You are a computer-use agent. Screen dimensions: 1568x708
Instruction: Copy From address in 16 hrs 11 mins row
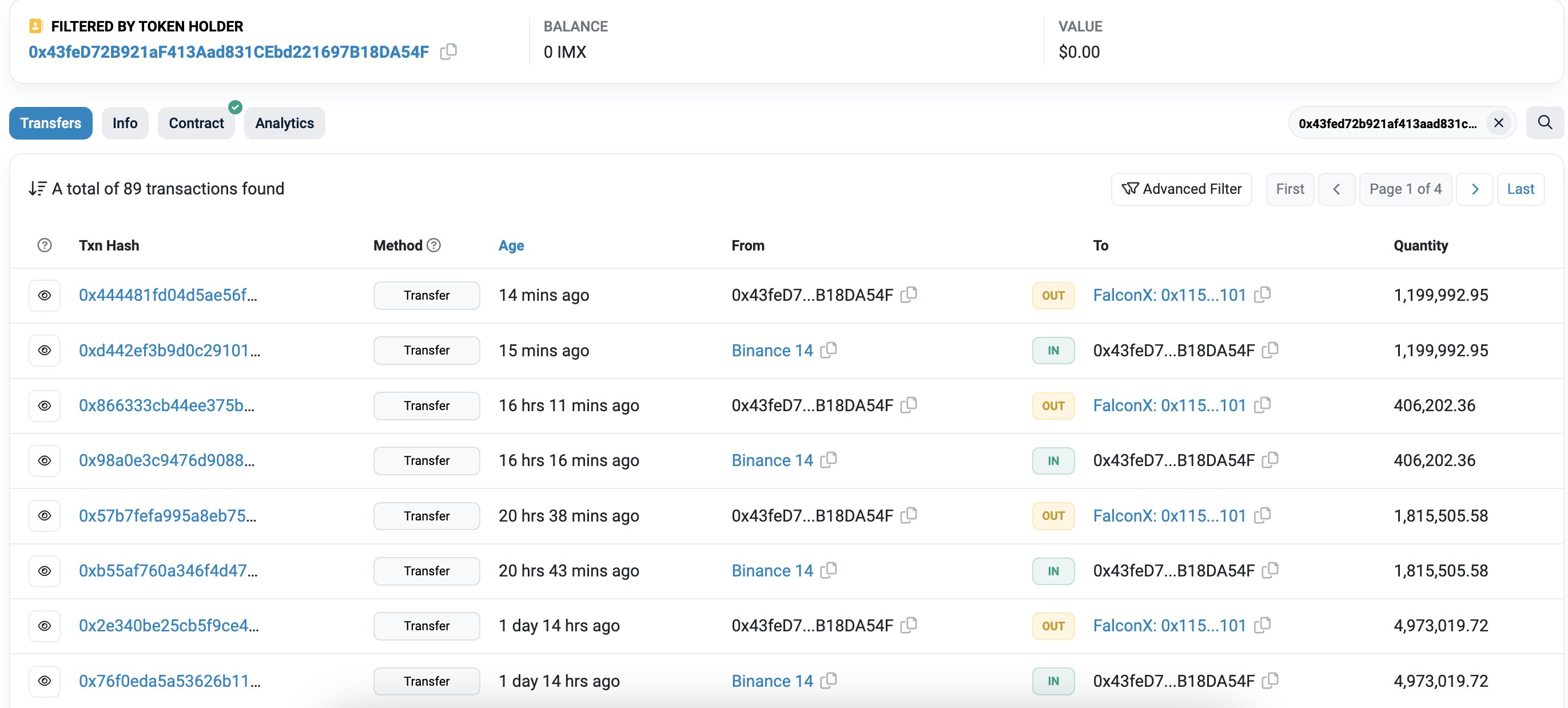point(909,405)
